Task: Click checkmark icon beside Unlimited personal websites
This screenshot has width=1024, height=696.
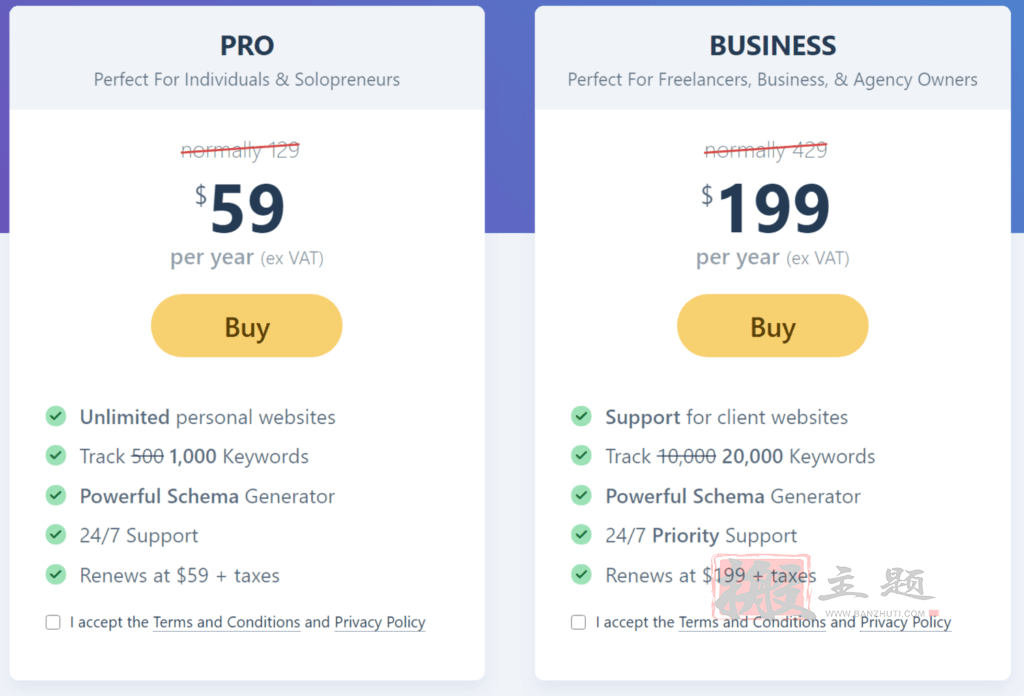Action: pyautogui.click(x=56, y=416)
